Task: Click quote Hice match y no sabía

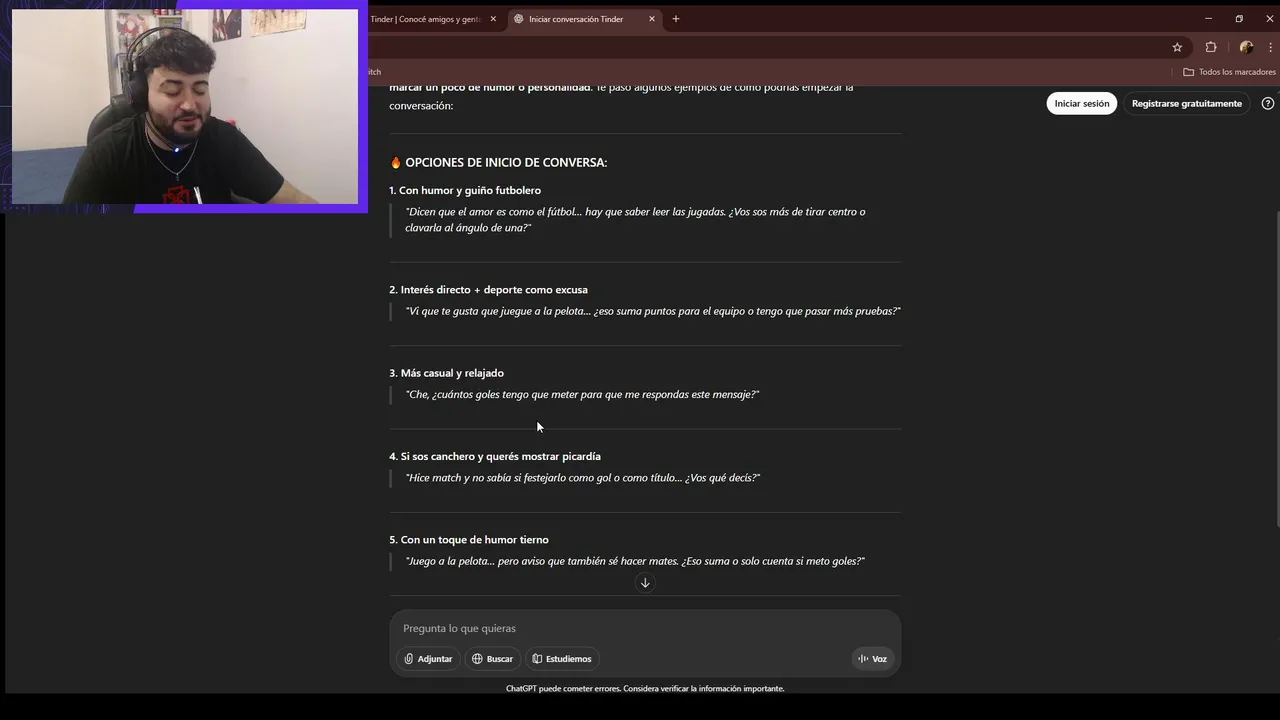Action: pyautogui.click(x=583, y=478)
